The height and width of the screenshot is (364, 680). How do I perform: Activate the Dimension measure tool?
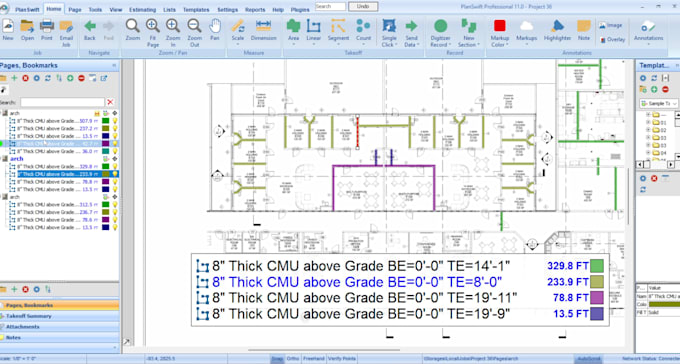click(x=263, y=30)
